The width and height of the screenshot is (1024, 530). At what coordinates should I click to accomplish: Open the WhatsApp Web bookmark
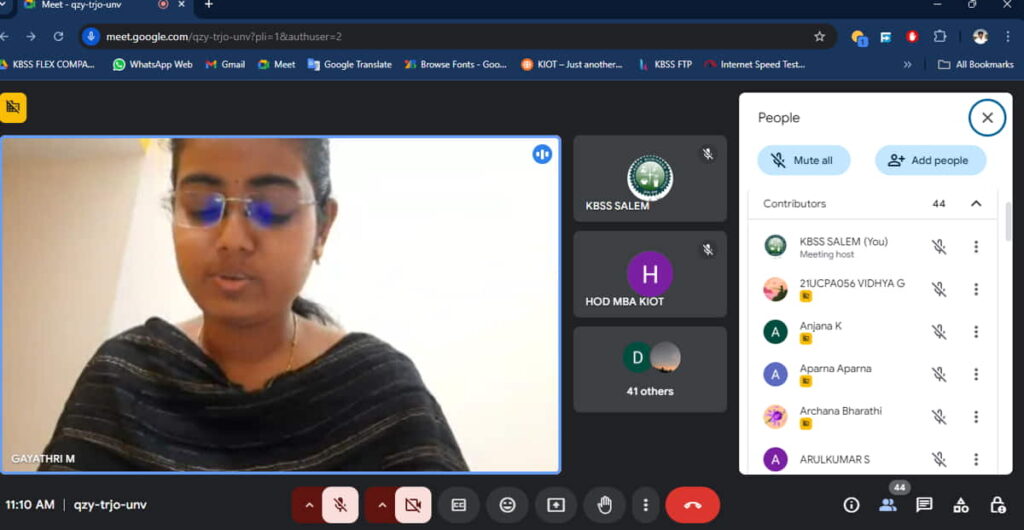tap(153, 65)
